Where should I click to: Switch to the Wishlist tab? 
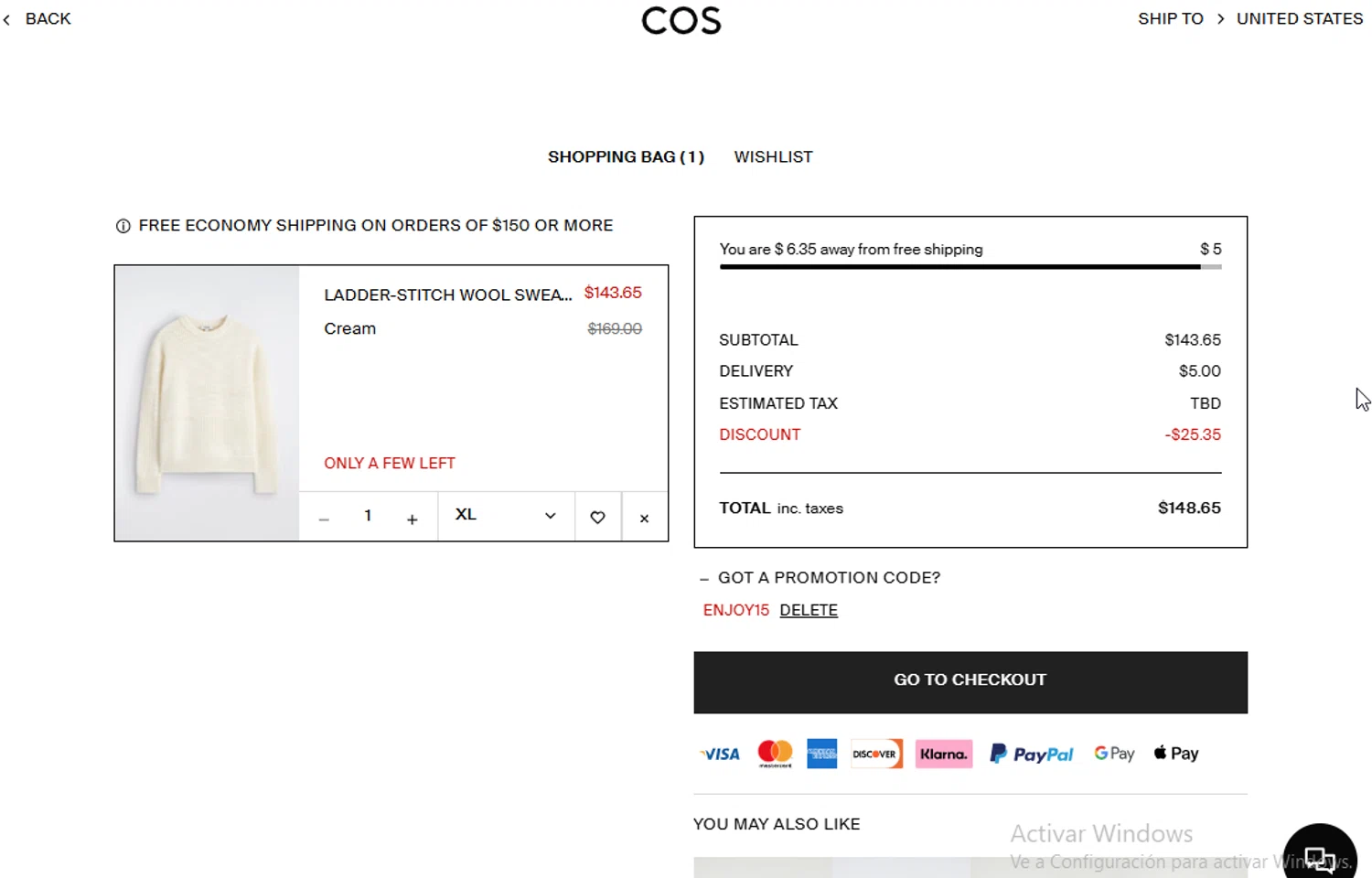click(x=773, y=157)
